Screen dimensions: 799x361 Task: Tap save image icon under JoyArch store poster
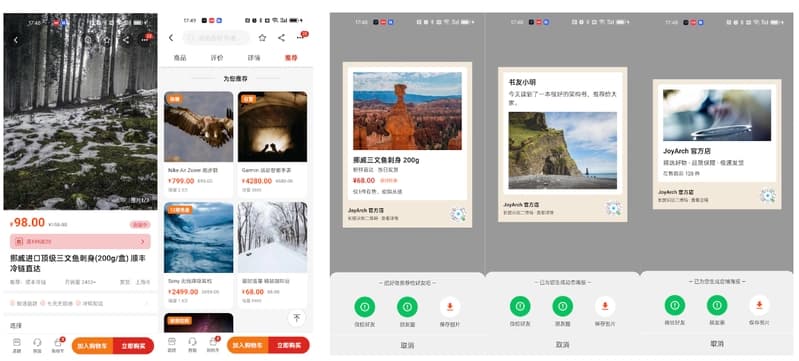(759, 305)
